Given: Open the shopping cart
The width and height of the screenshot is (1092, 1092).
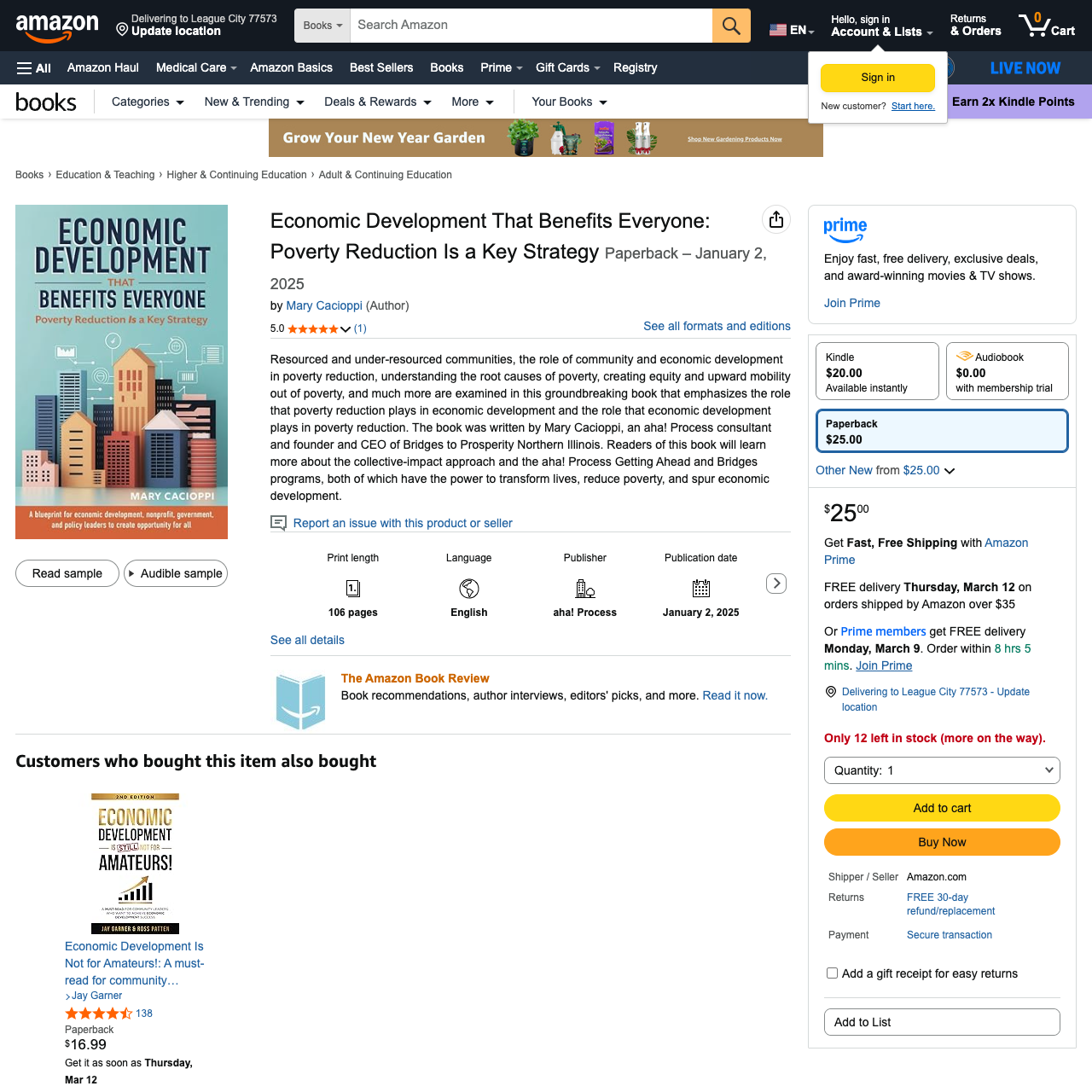Looking at the screenshot, I should coord(1047,25).
